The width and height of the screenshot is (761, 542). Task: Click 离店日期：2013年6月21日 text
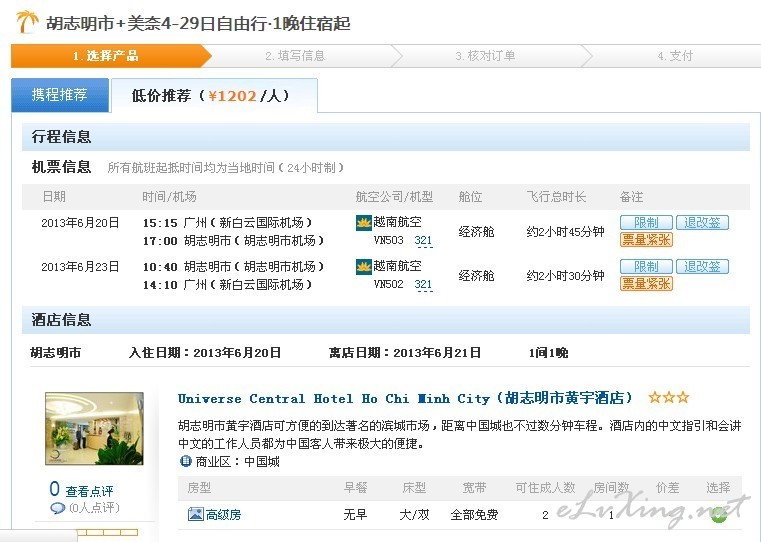click(x=405, y=353)
